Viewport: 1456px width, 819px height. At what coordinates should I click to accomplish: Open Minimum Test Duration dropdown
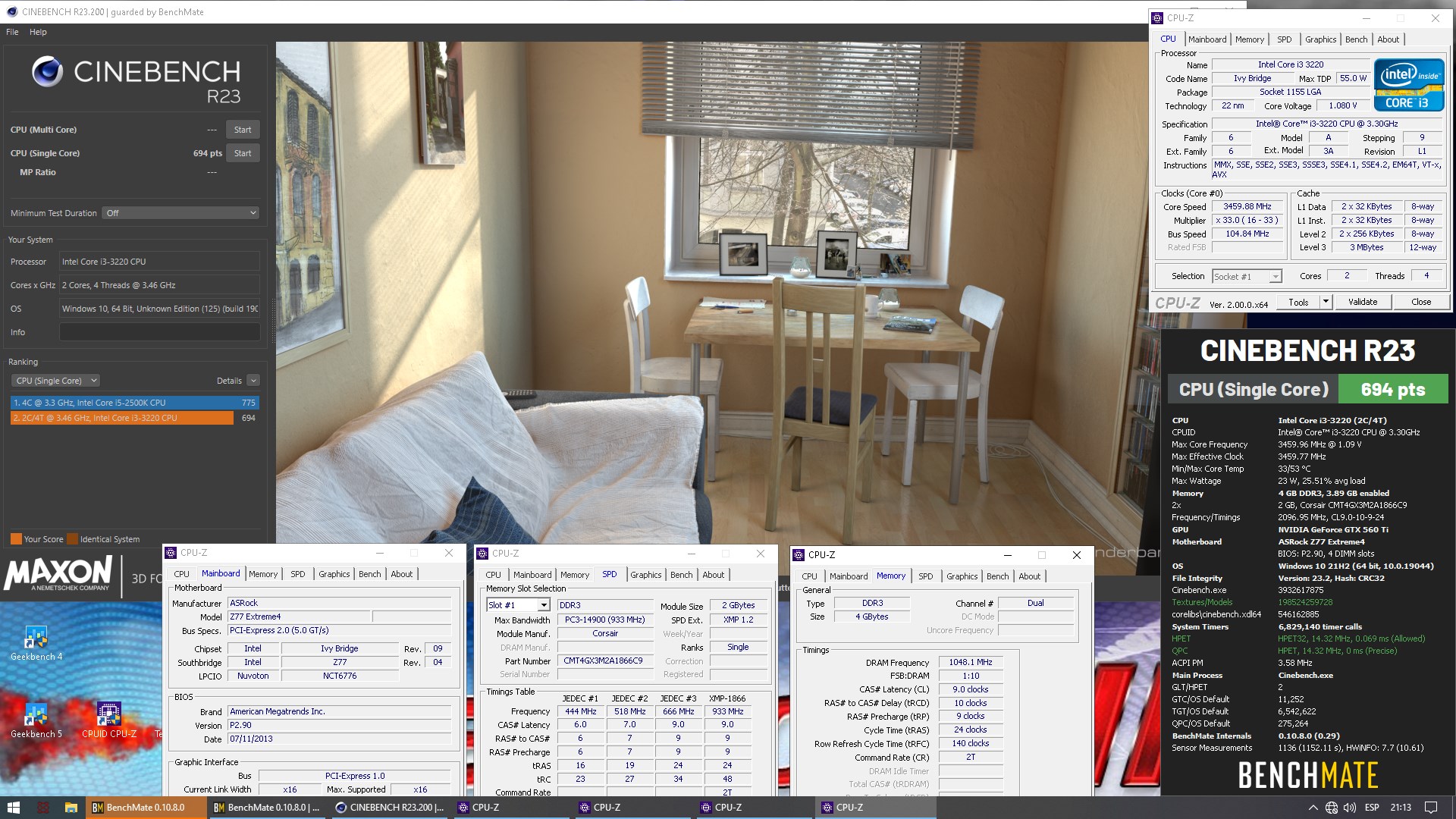181,213
